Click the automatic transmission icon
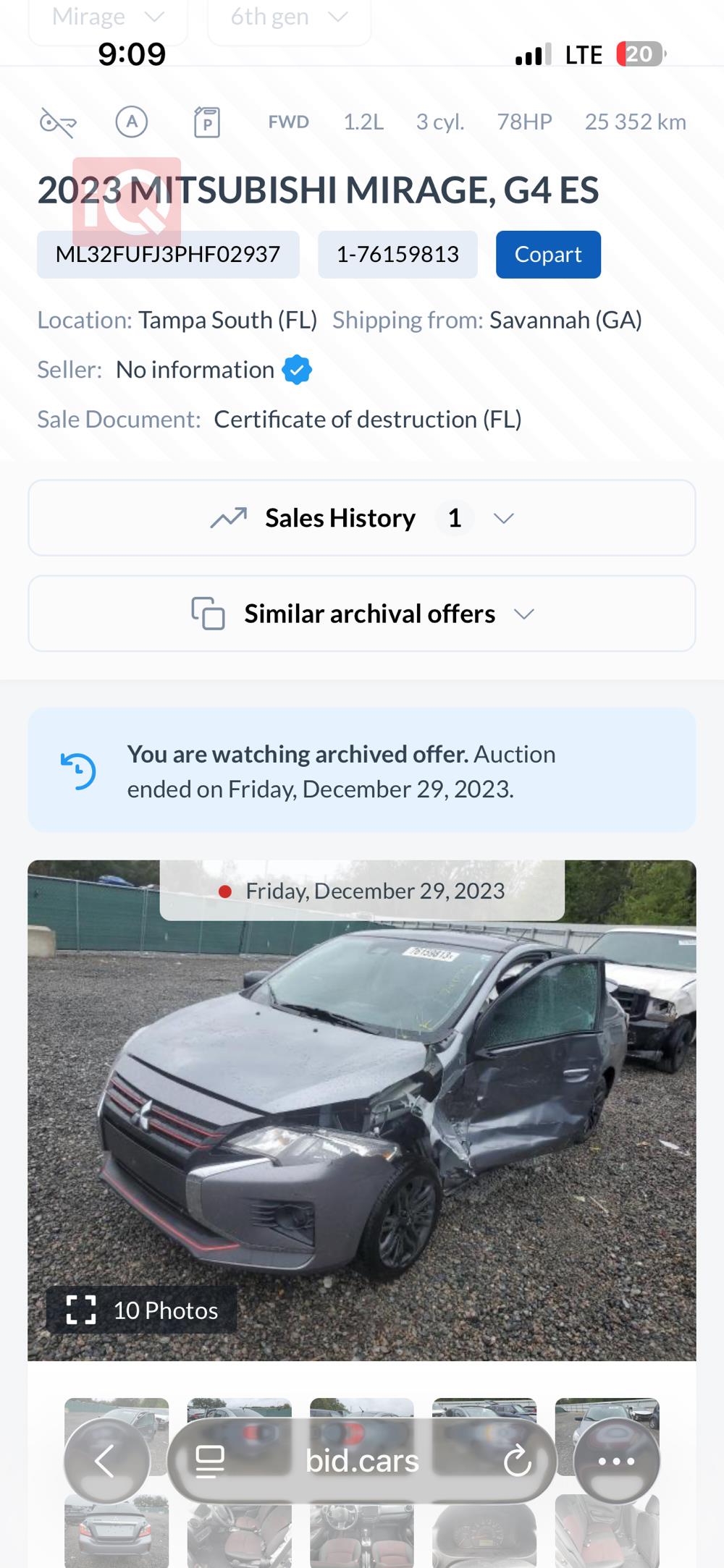 coord(132,122)
